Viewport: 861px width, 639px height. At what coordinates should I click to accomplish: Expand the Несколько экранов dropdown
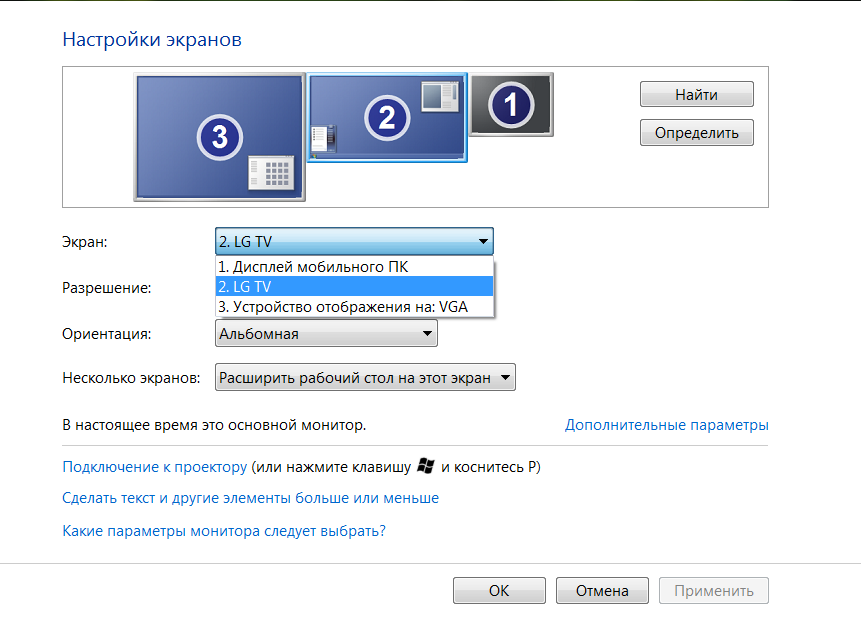click(365, 378)
